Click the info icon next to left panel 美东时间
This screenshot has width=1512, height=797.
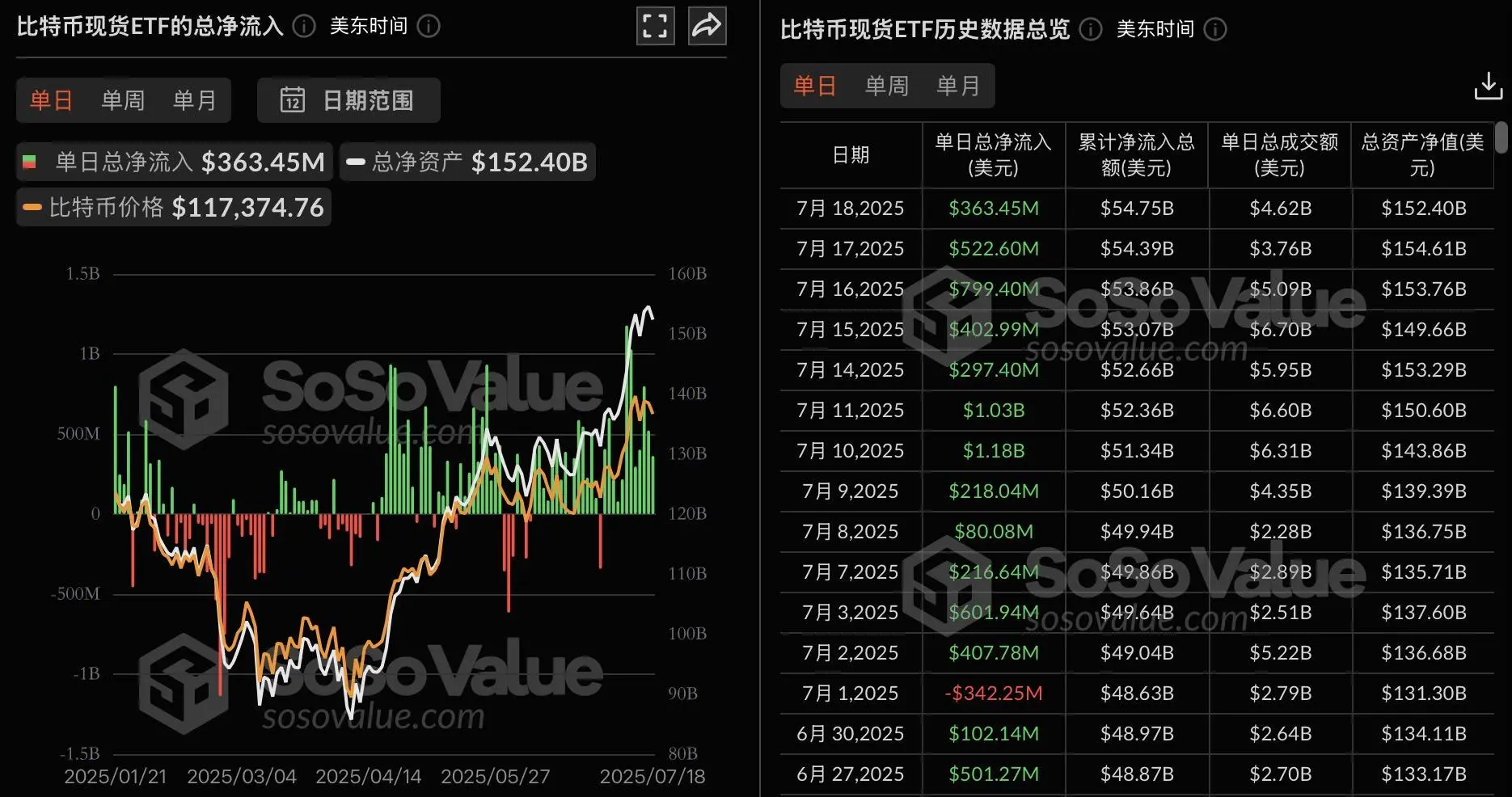[x=429, y=27]
